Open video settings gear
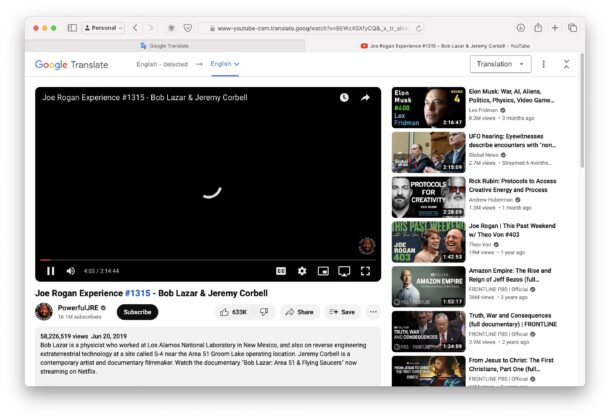 [x=302, y=271]
